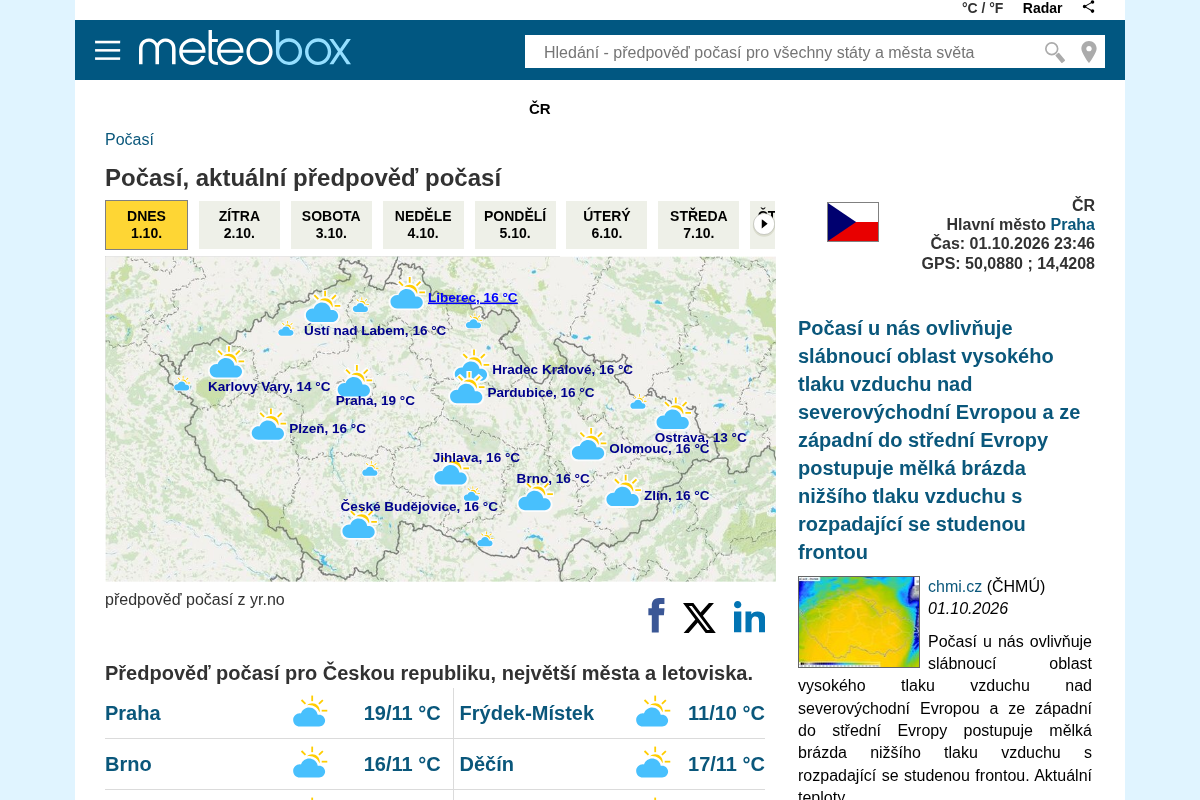The image size is (1200, 800).
Task: Toggle °C / °F units
Action: click(982, 8)
